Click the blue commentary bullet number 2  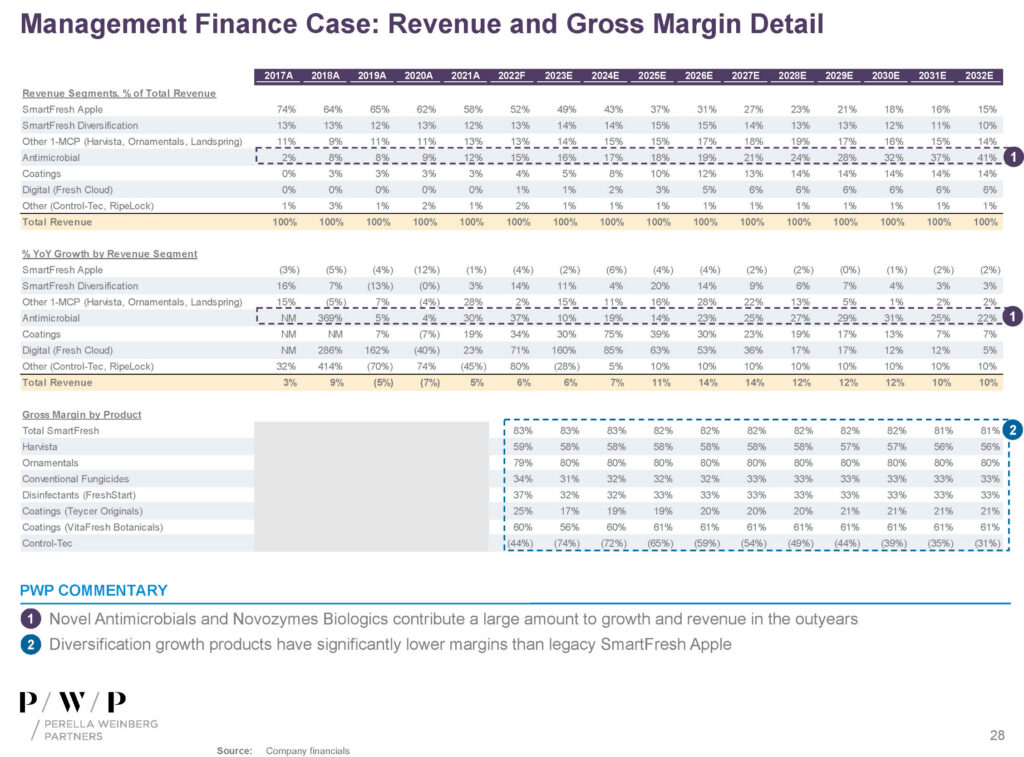(30, 645)
